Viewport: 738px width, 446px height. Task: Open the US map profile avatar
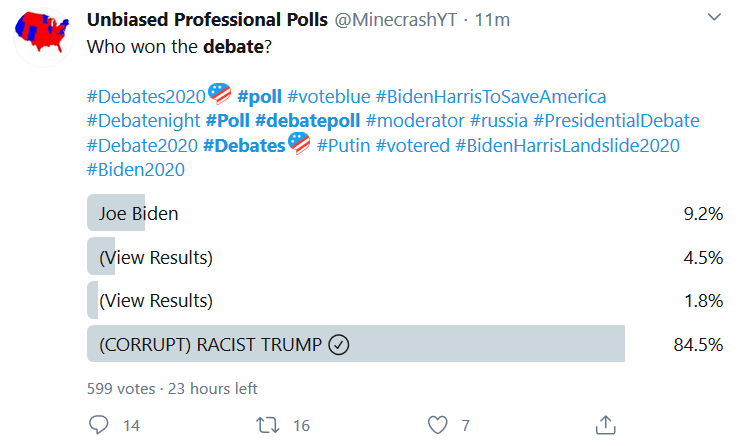pos(42,34)
